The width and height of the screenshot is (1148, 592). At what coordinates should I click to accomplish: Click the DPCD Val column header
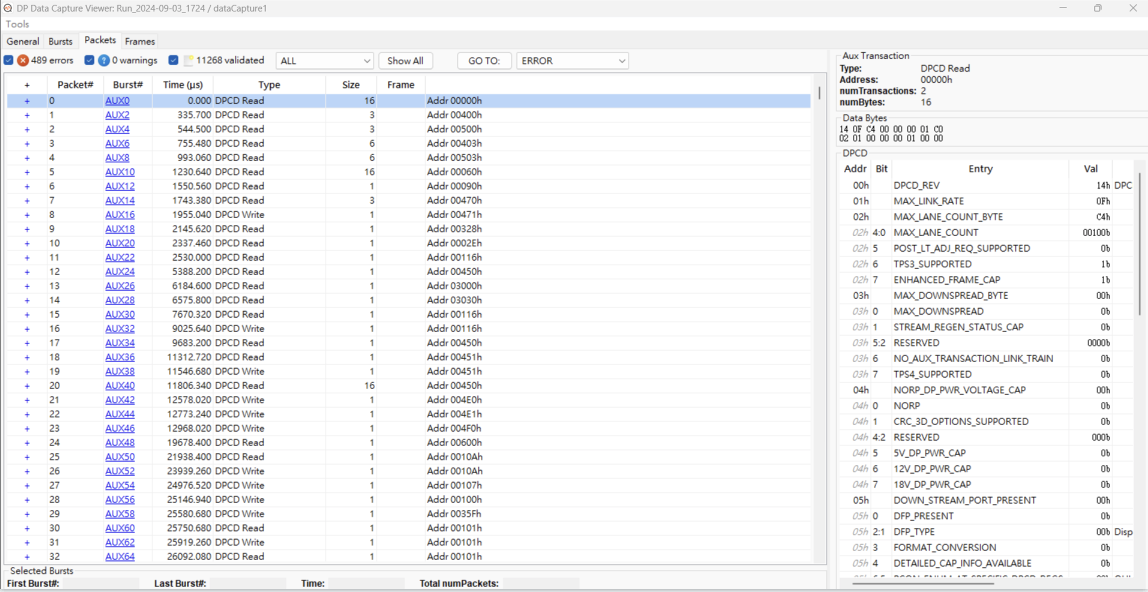(1090, 168)
